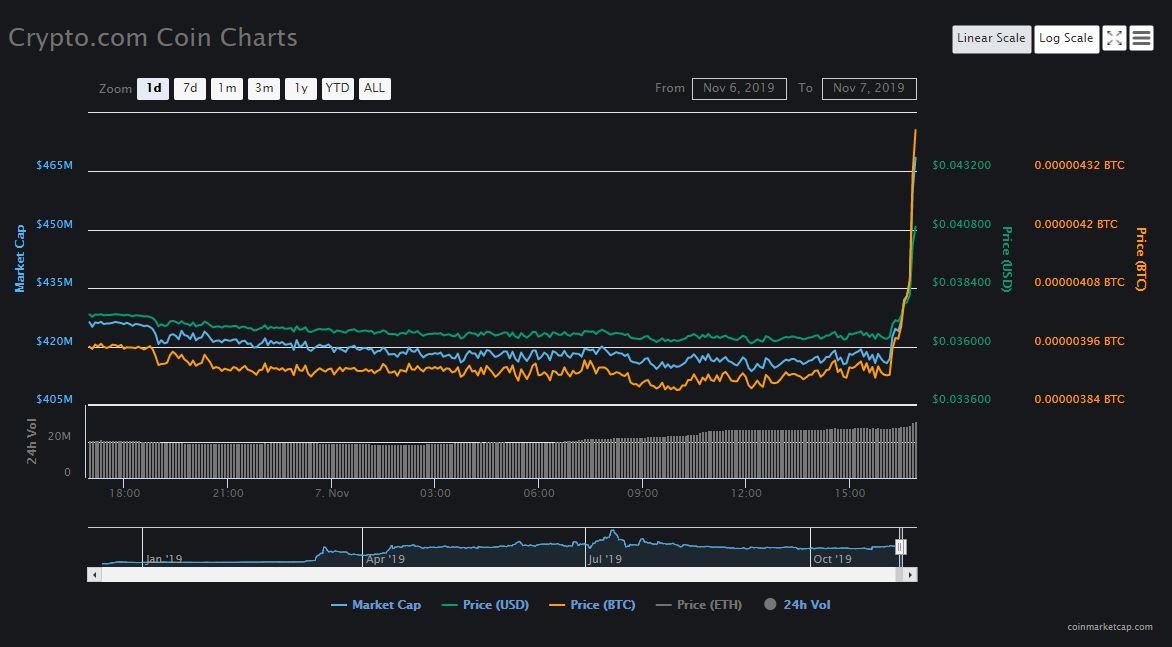Image resolution: width=1172 pixels, height=647 pixels.
Task: Select the YTD zoom range
Action: point(337,88)
